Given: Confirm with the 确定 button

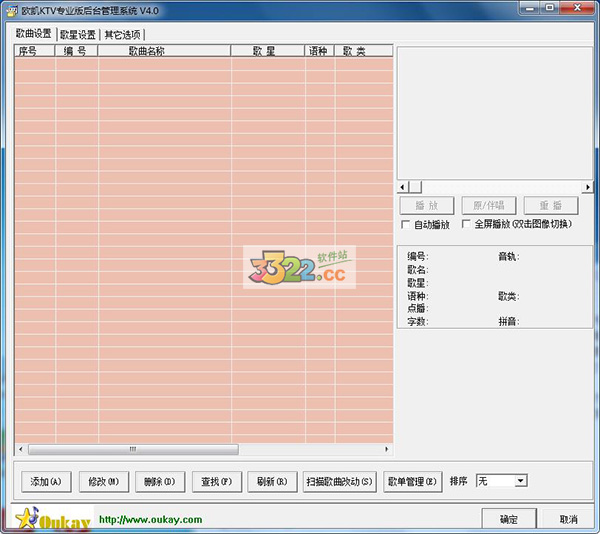Looking at the screenshot, I should tap(509, 519).
